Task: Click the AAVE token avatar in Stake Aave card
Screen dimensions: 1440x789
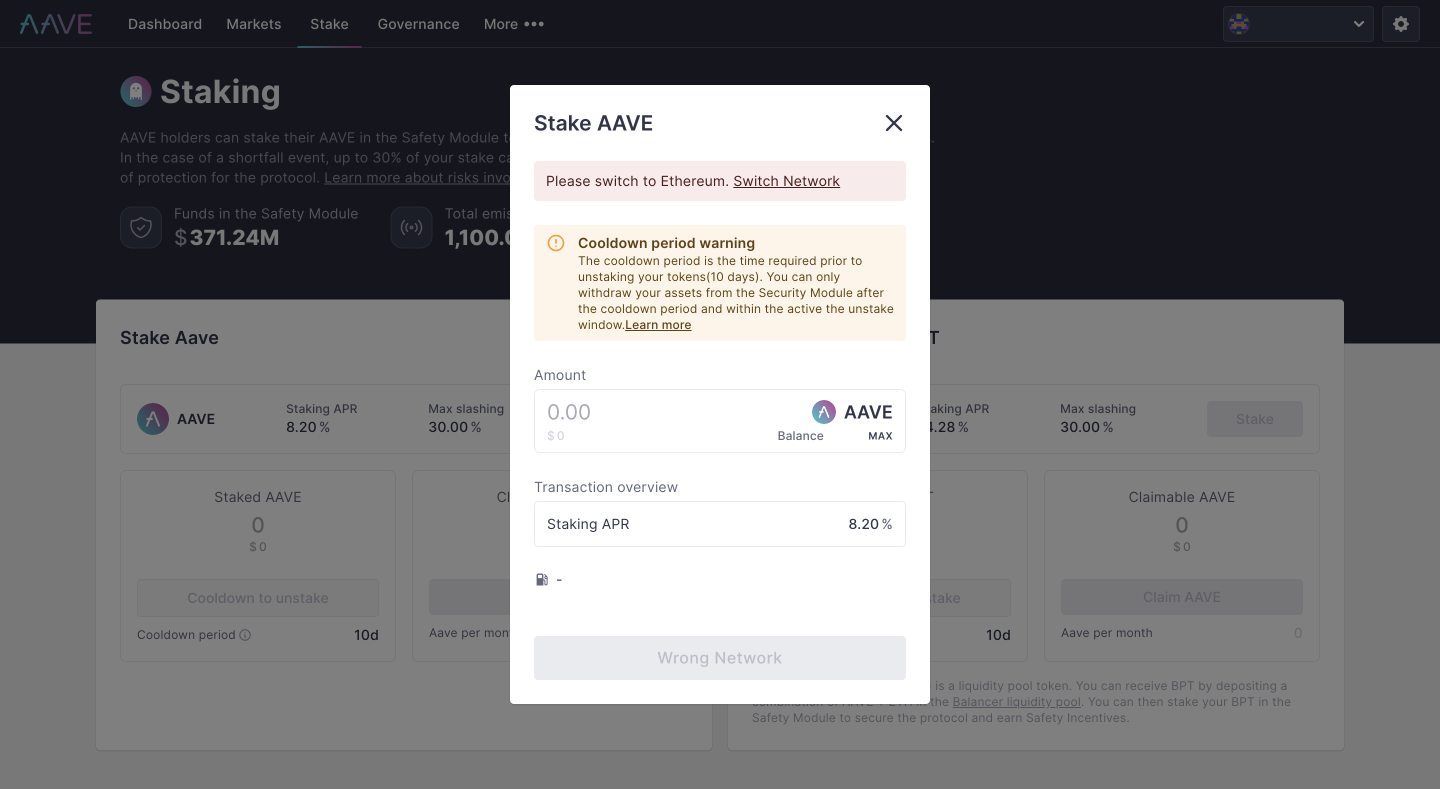Action: (x=152, y=419)
